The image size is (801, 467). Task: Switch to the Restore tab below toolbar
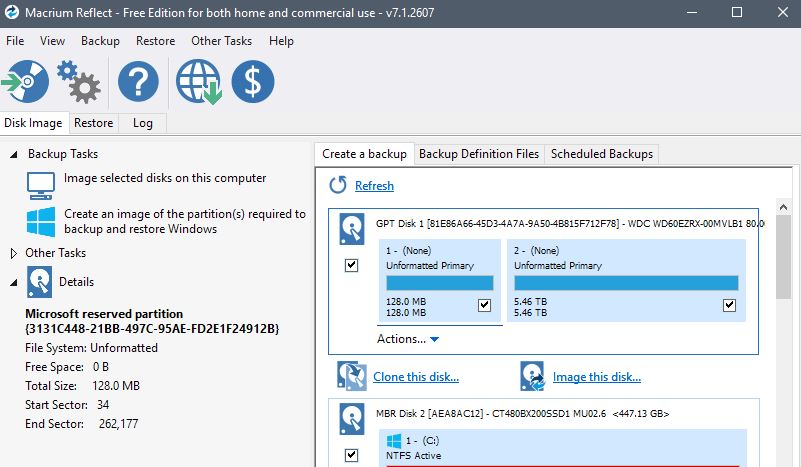93,123
